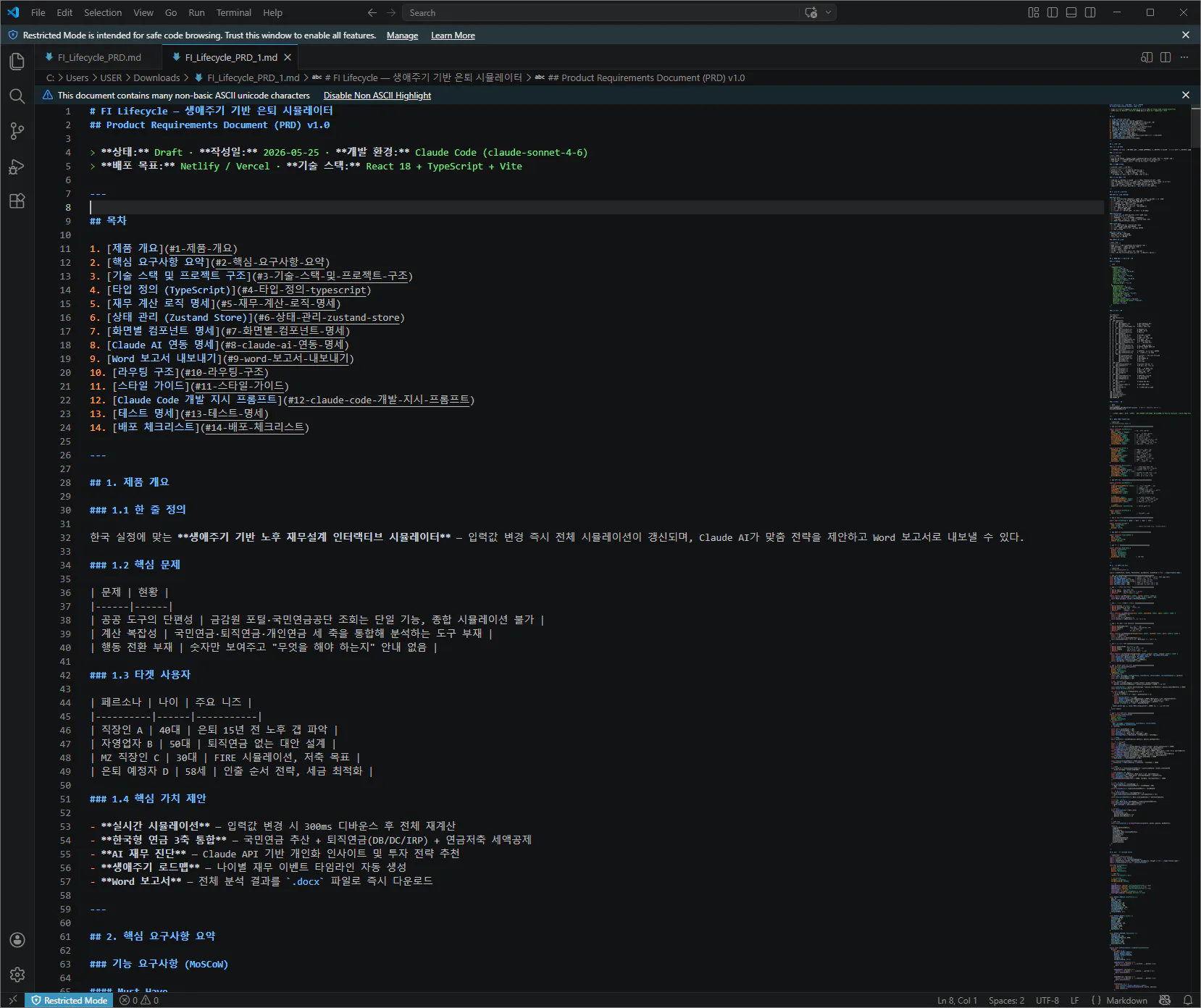Viewport: 1201px width, 1008px height.
Task: Close the FI_Lifecycle_PRD_1.md tab
Action: tap(288, 57)
